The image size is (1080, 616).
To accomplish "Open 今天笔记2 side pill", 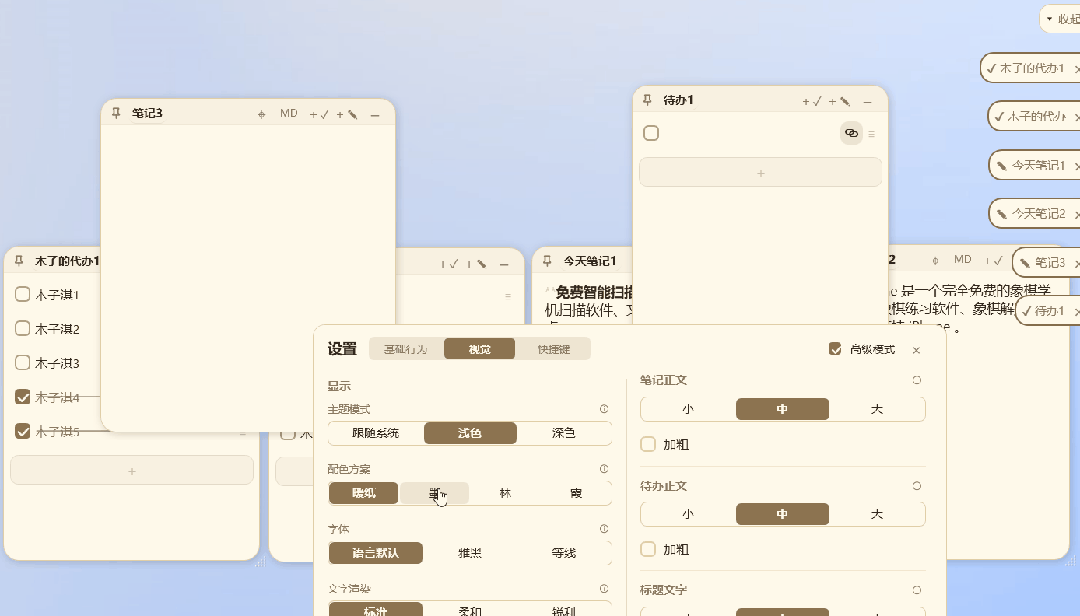I will 1035,214.
